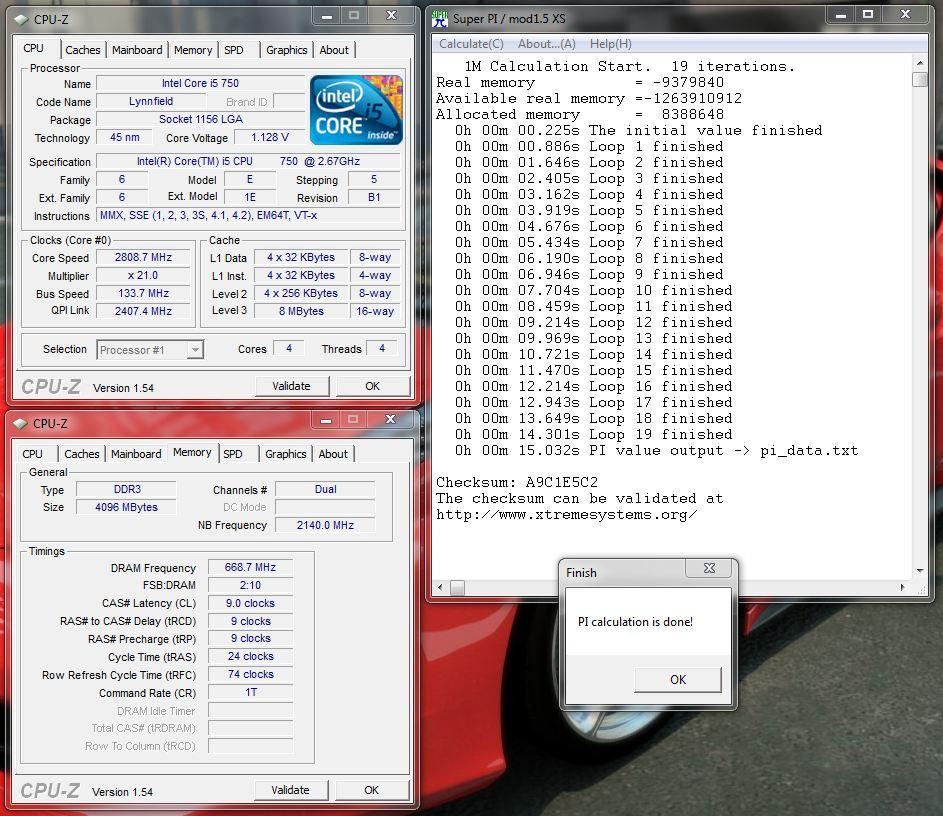Click the Checksum: A9C1E5C2 line
This screenshot has height=816, width=943.
tap(517, 482)
